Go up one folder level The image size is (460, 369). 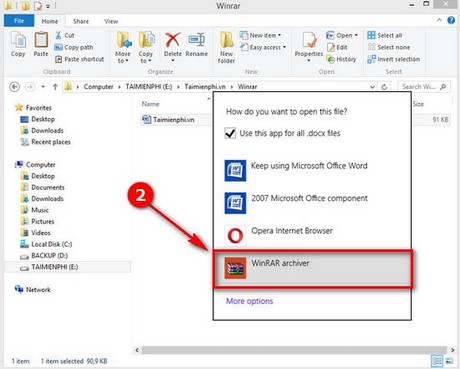pos(55,87)
